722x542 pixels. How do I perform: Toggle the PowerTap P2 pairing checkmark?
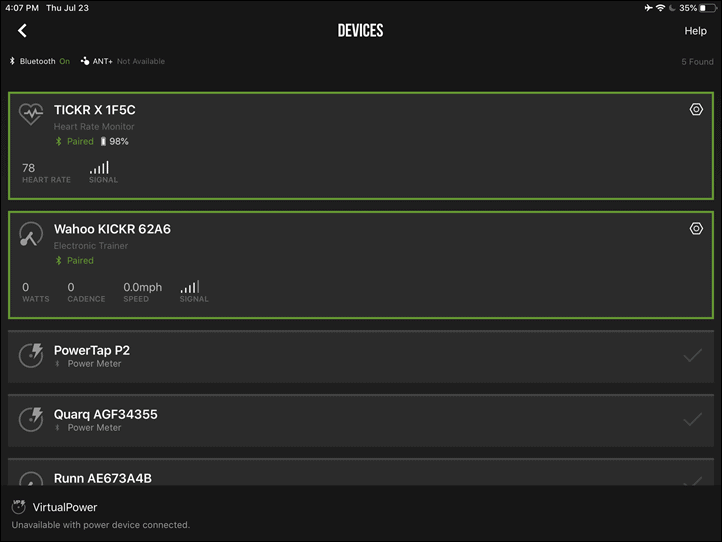click(692, 356)
